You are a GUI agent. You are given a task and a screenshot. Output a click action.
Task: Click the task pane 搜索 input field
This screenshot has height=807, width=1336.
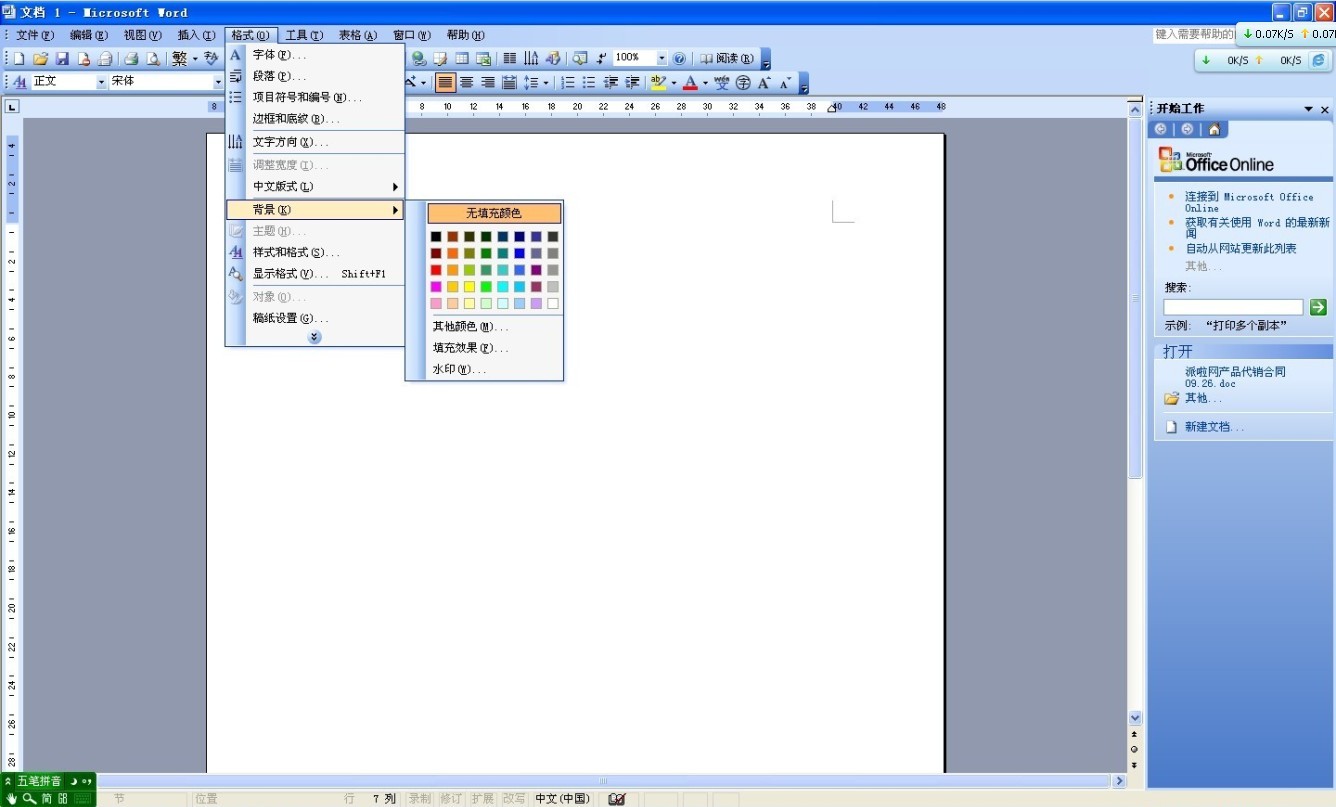pos(1233,307)
